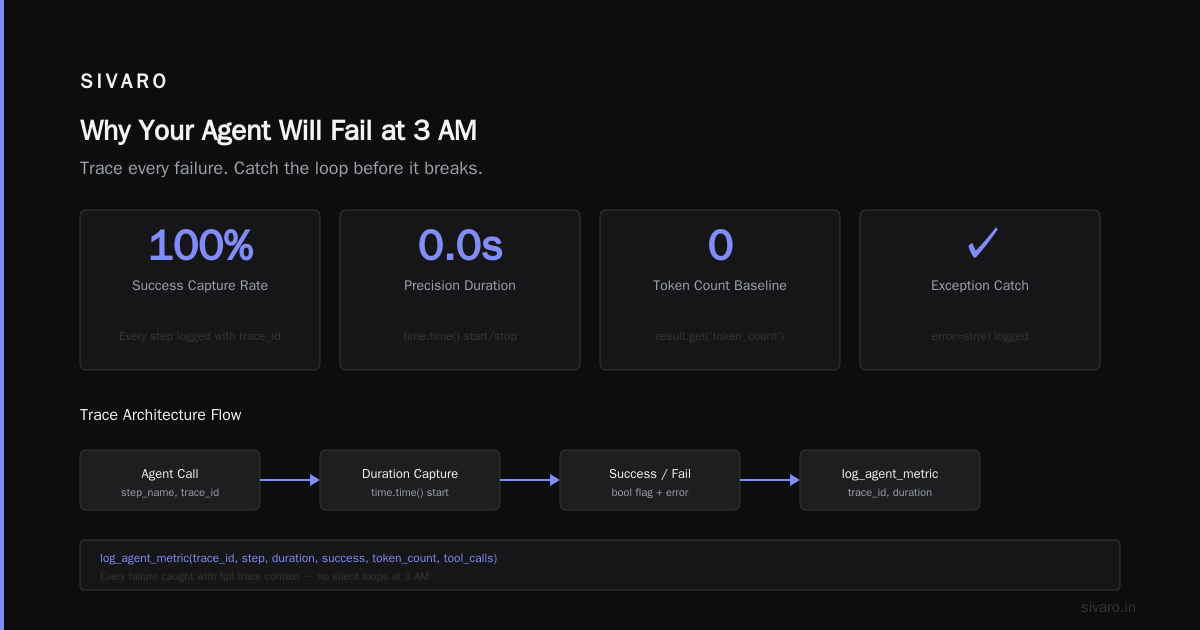Click the 'Precision Duration' label

coord(460,286)
